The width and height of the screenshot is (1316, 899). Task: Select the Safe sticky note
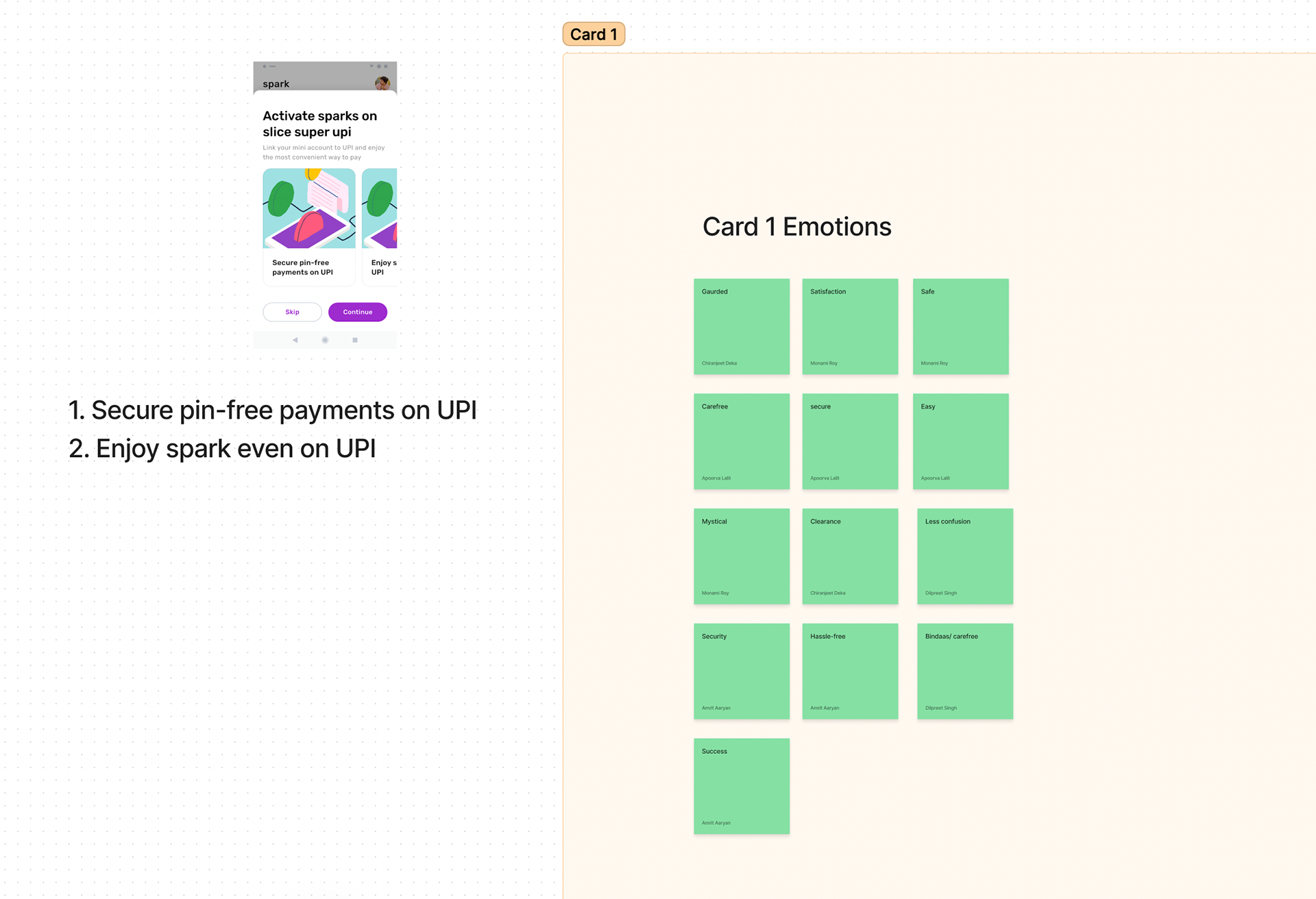961,326
